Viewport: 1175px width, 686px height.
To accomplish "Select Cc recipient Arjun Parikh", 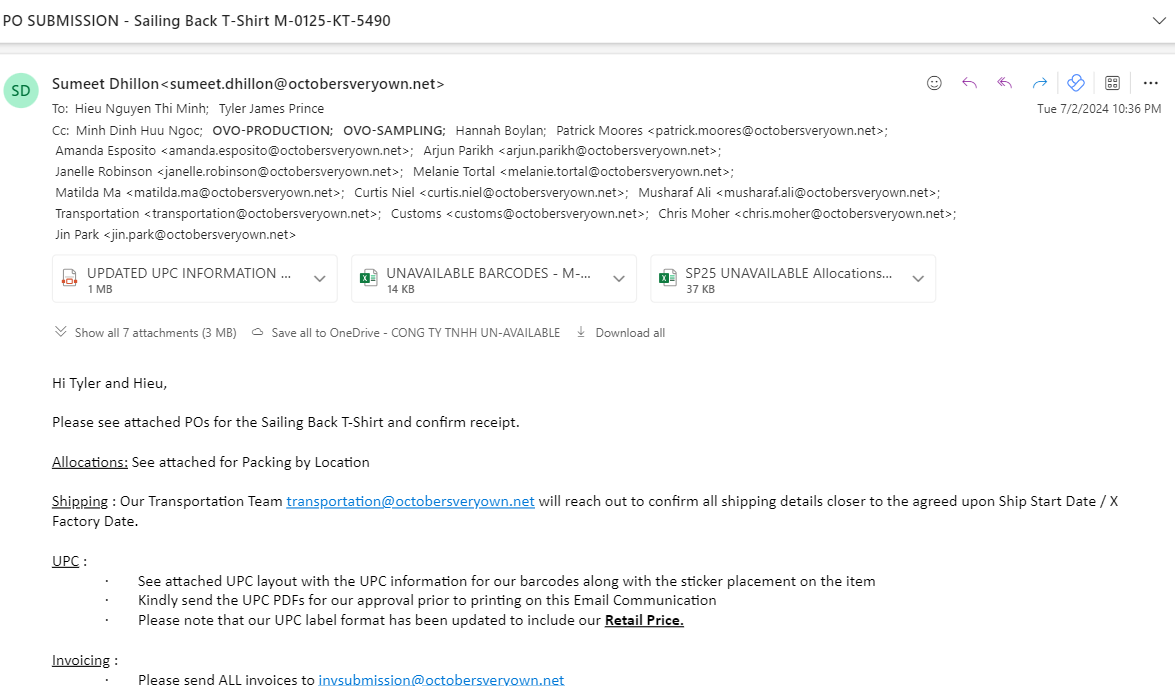I will tap(572, 151).
